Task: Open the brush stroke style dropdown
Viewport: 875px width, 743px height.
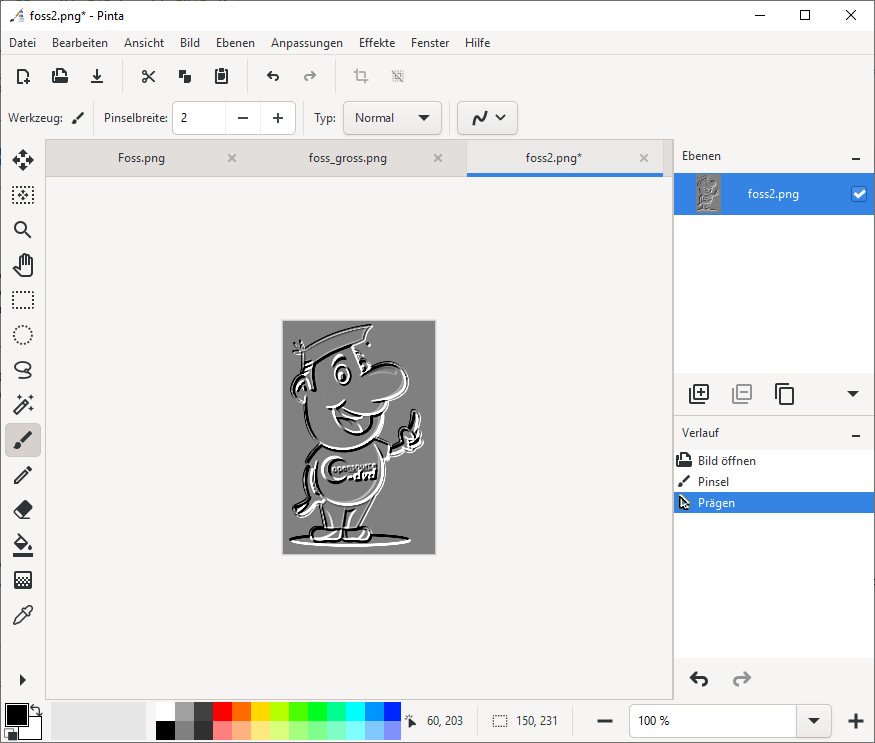Action: (487, 118)
